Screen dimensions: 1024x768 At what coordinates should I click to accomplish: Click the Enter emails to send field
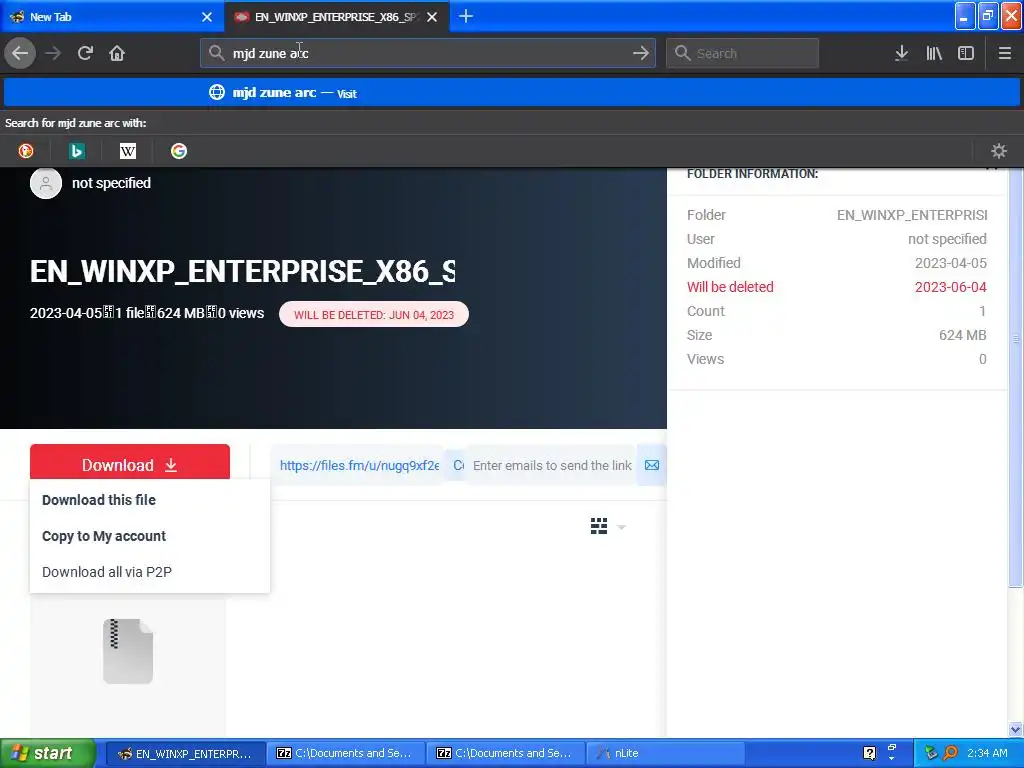[x=552, y=465]
